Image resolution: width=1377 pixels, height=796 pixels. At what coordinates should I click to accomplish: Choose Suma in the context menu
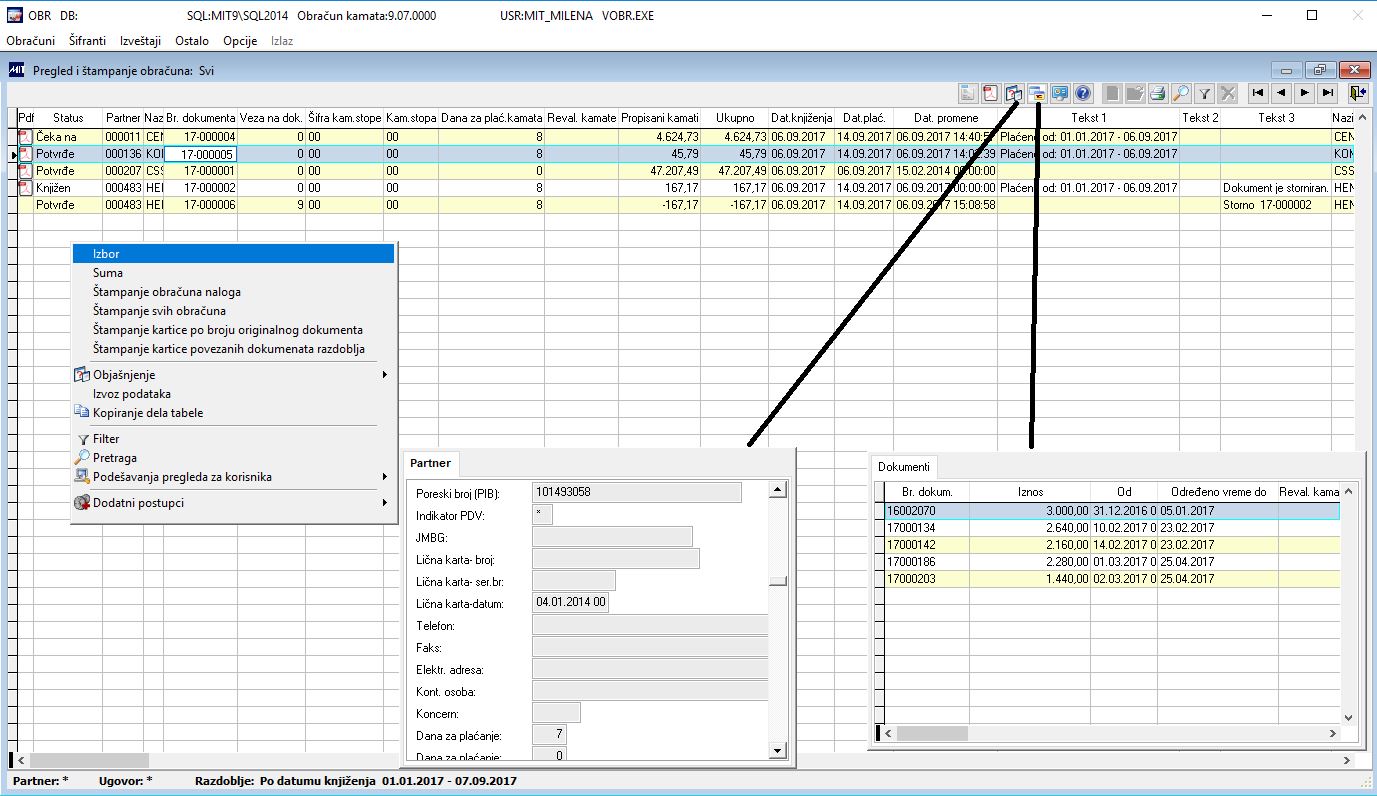pos(233,273)
